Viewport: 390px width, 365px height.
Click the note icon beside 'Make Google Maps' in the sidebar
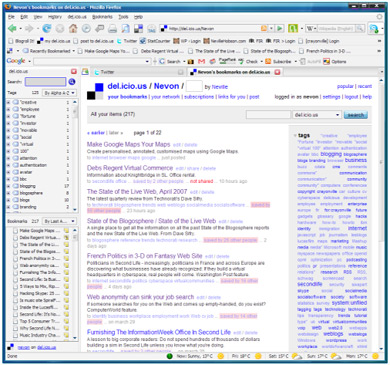(x=66, y=231)
